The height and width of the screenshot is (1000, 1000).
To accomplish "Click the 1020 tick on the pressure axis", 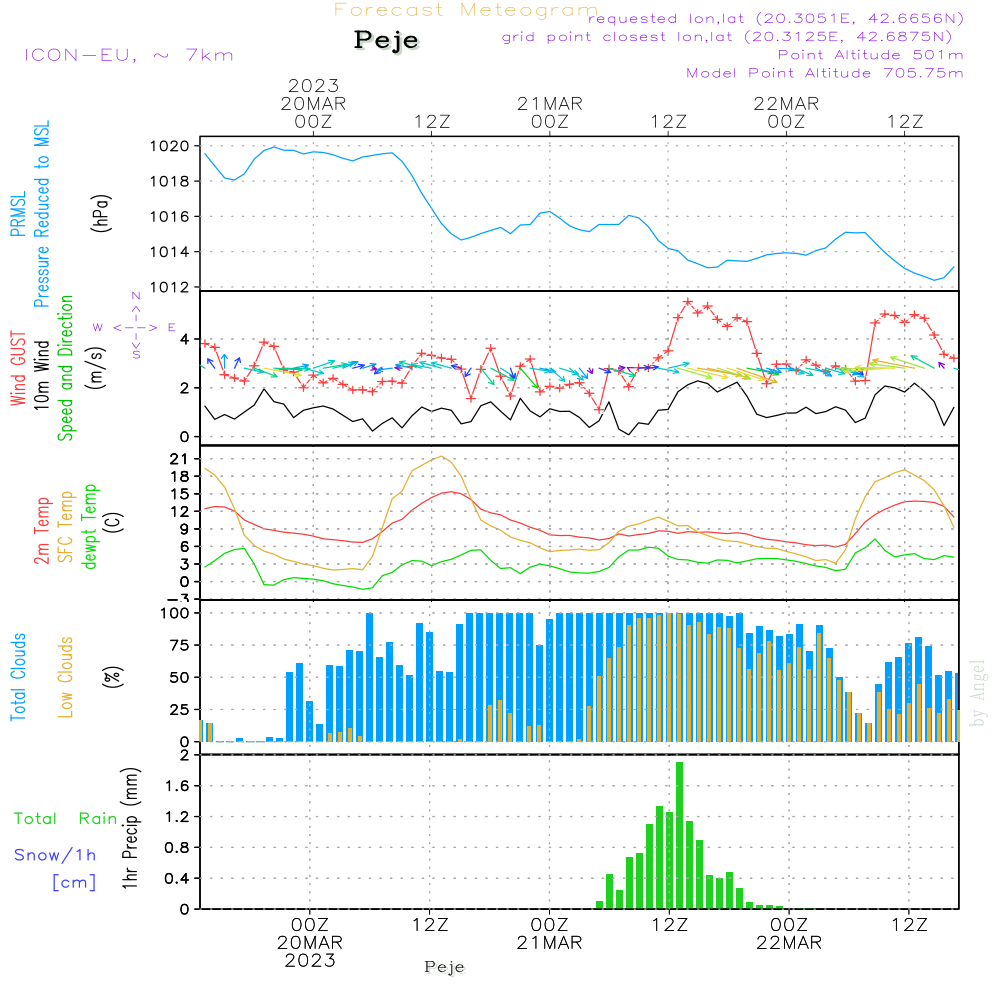I will click(170, 146).
